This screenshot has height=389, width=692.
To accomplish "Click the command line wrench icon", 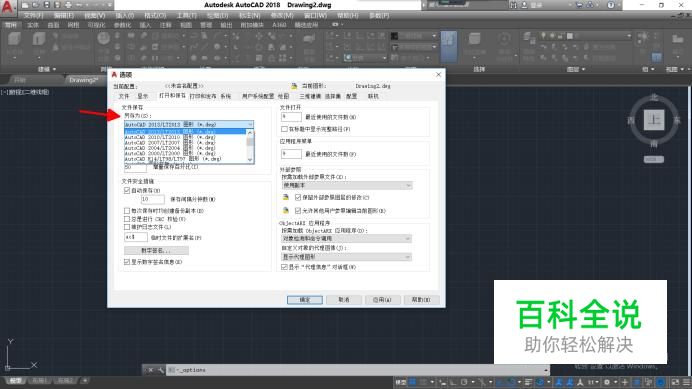I will [x=160, y=370].
